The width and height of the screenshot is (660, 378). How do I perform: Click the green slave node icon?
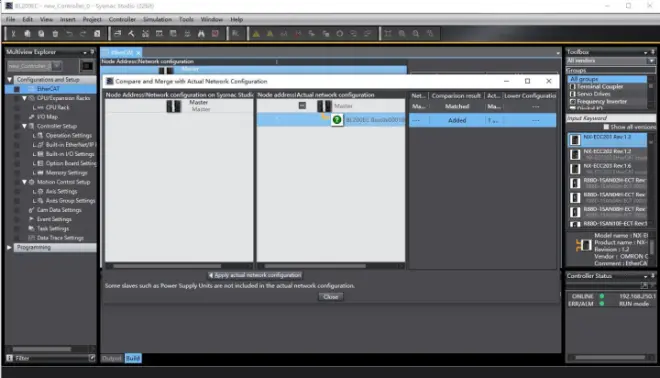click(x=337, y=120)
